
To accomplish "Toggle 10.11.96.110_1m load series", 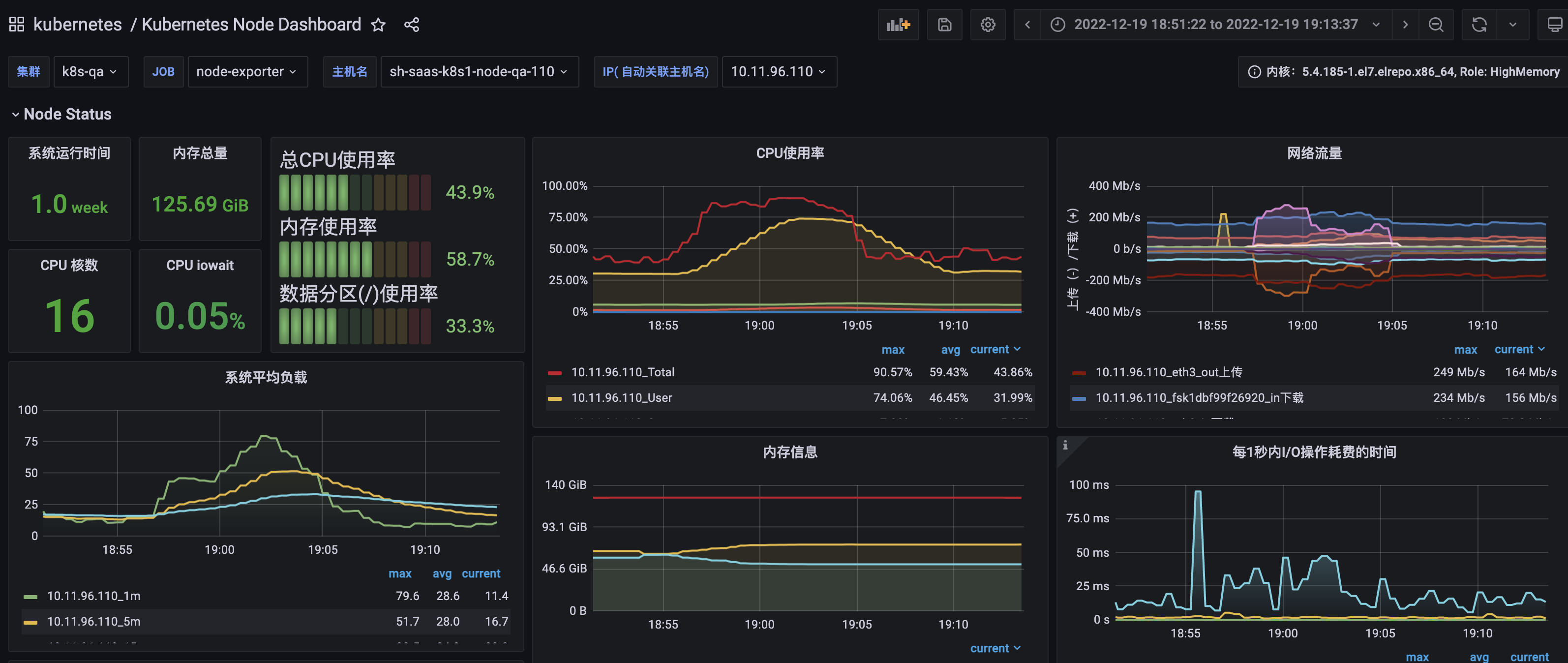I will 94,596.
